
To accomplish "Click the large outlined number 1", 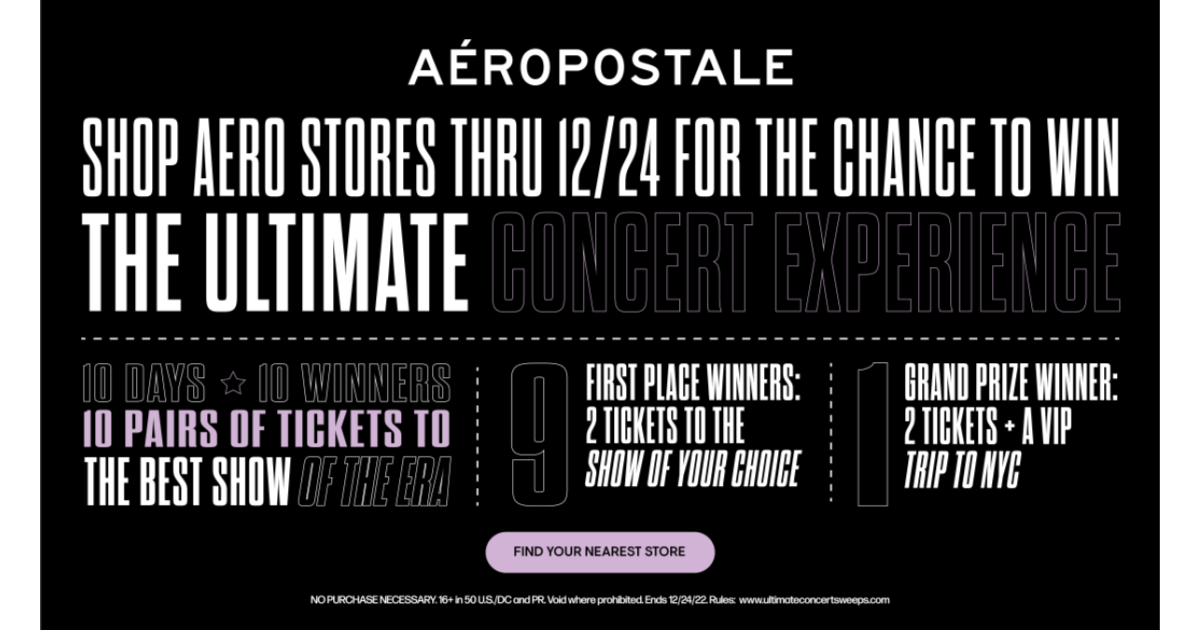I will coord(872,434).
